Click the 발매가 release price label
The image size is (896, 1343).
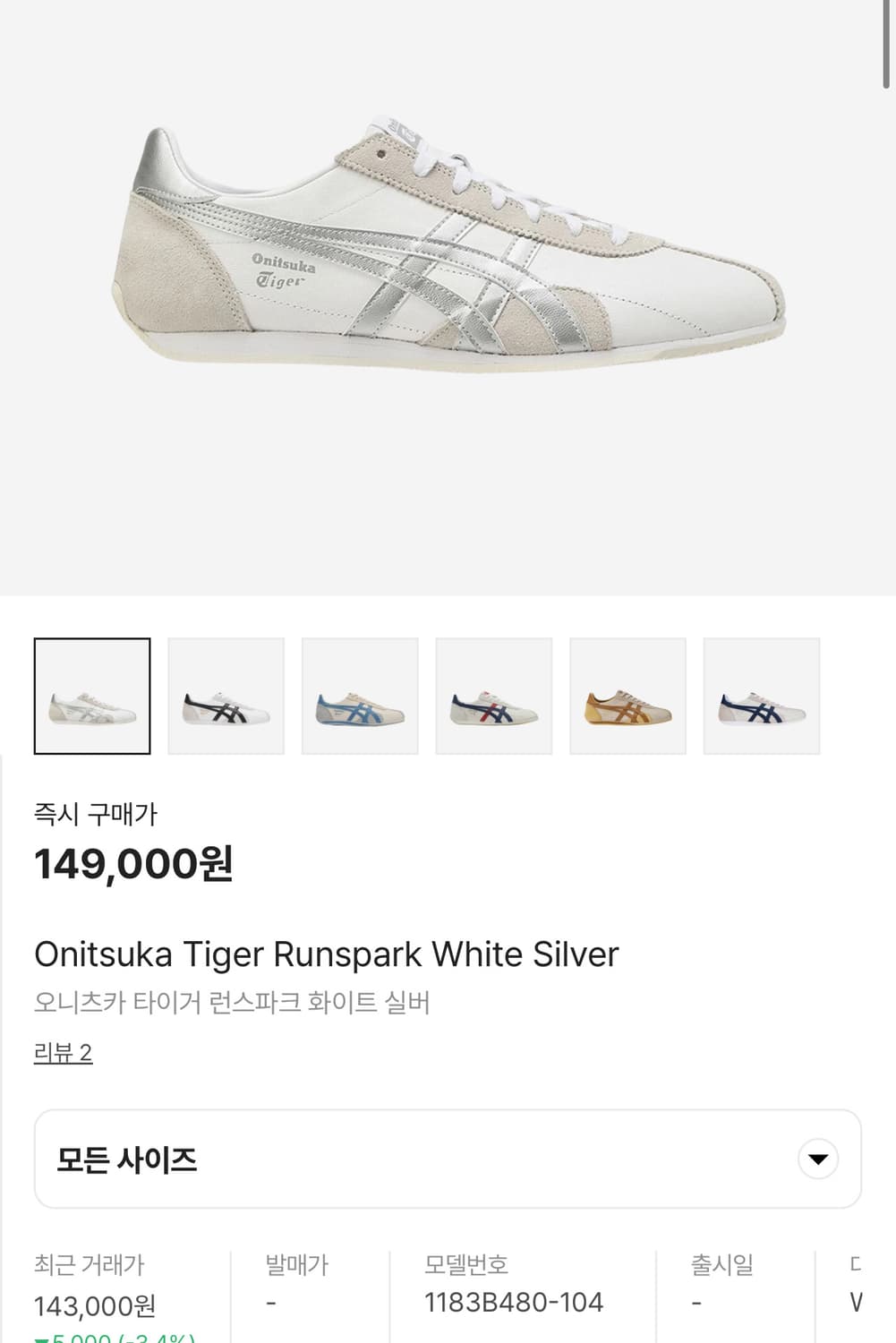(x=296, y=1265)
